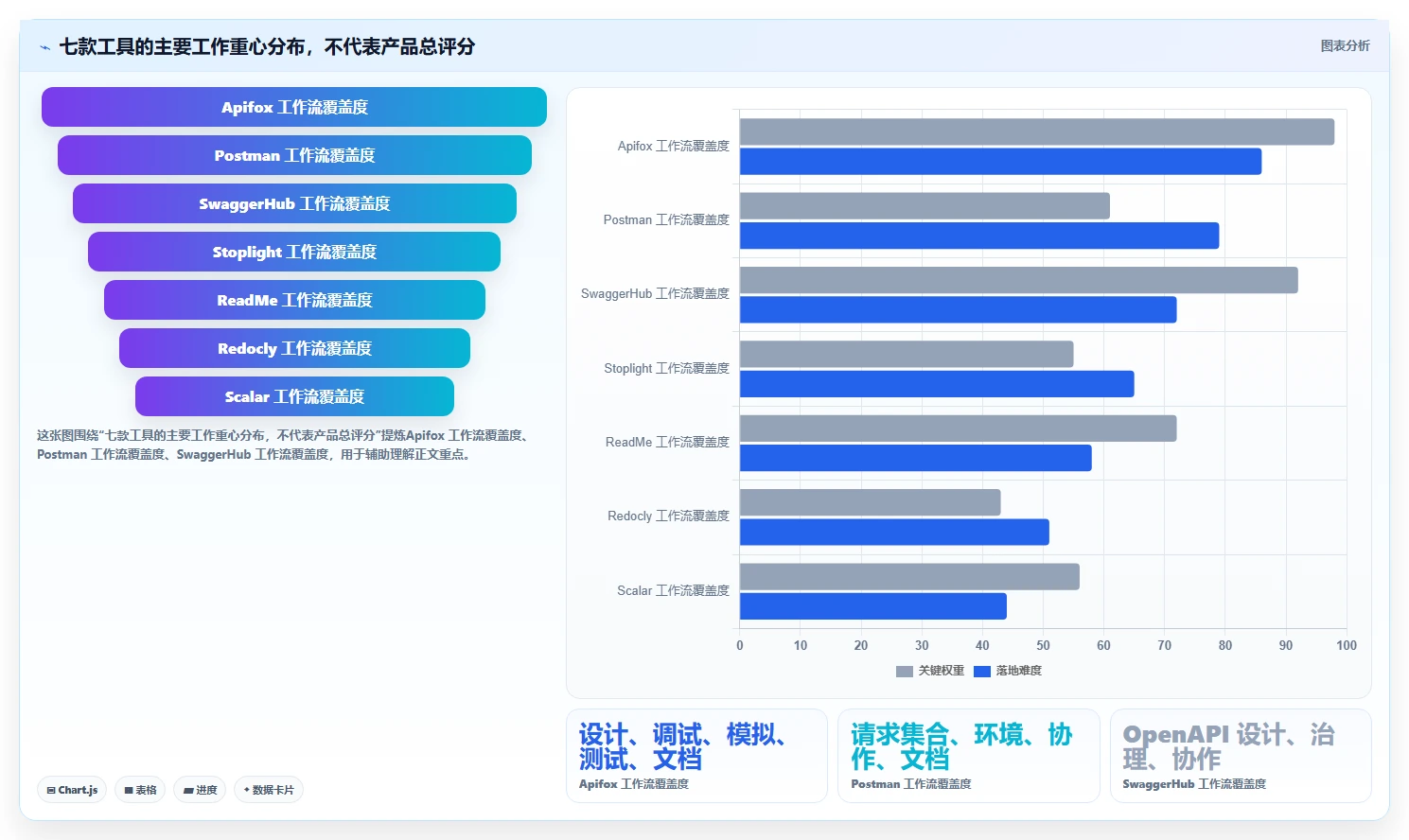Select the Stoplight 工作流覆盖度 funnel bar
1409x840 pixels.
294,252
